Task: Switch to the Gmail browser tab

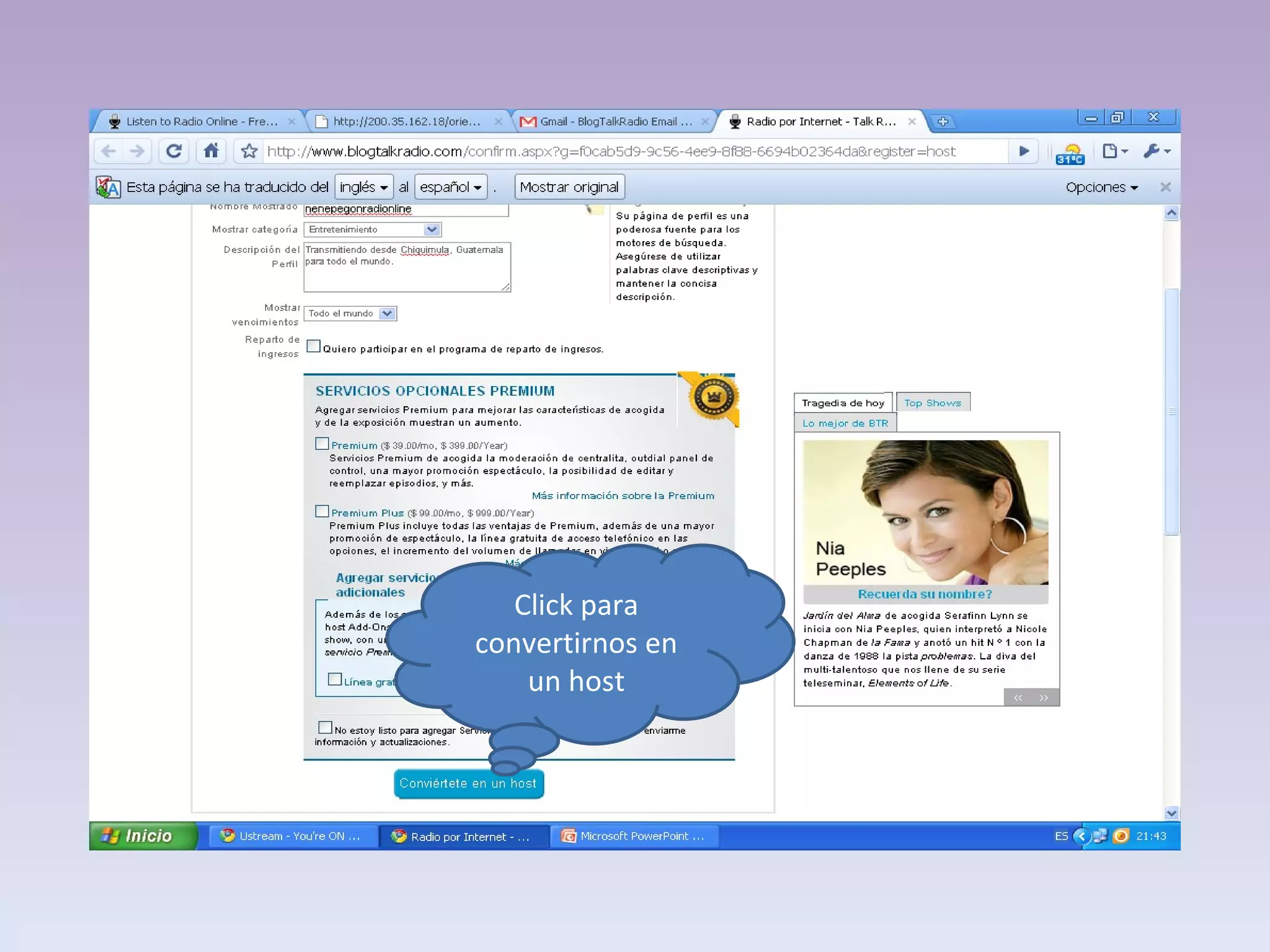Action: [614, 121]
